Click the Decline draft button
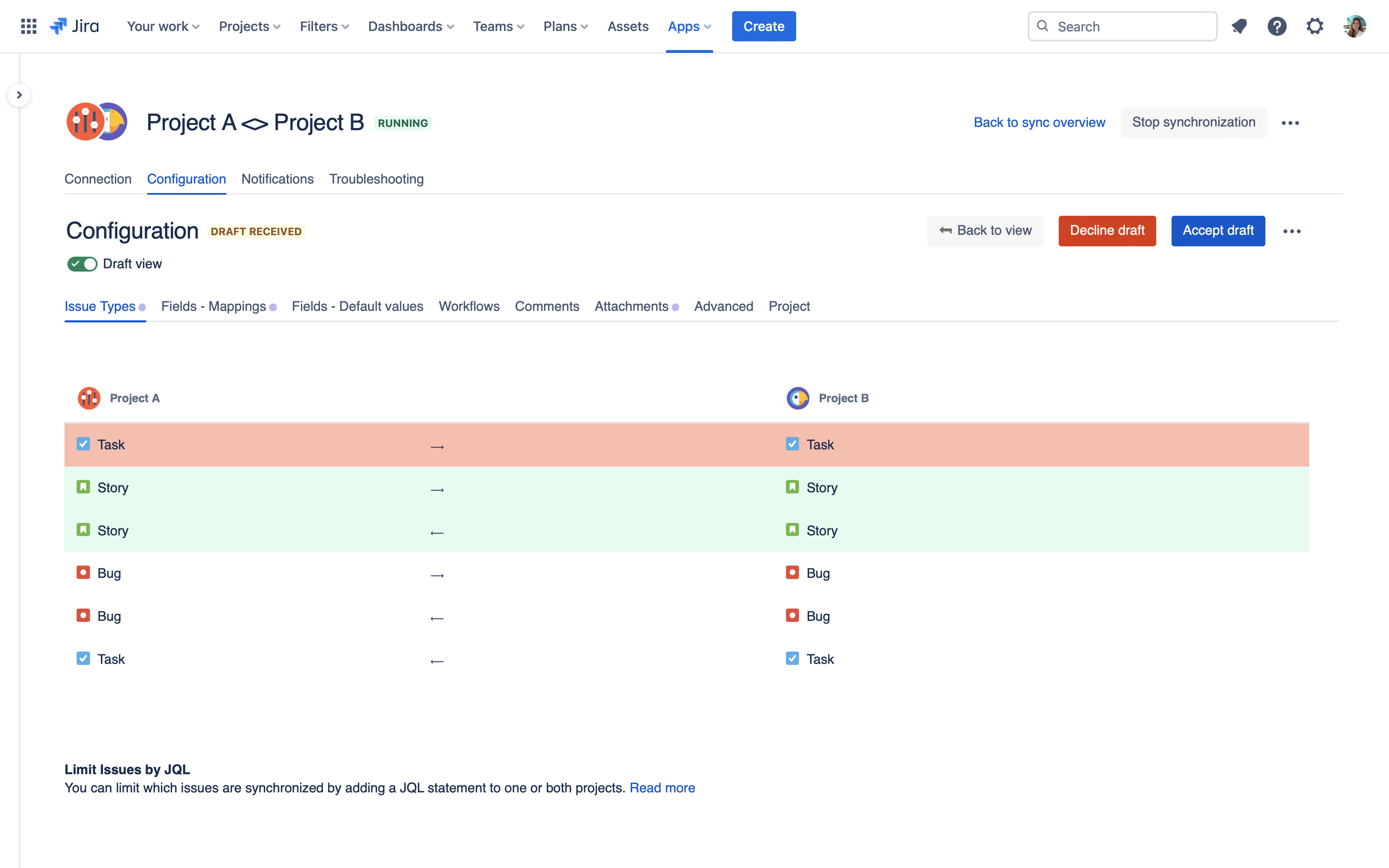 1107,231
